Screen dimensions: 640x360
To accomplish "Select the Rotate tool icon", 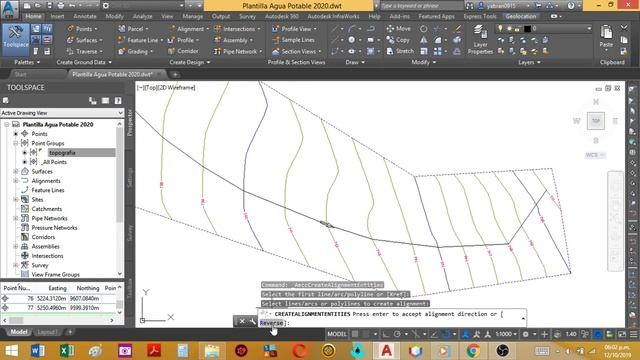I will tap(424, 29).
